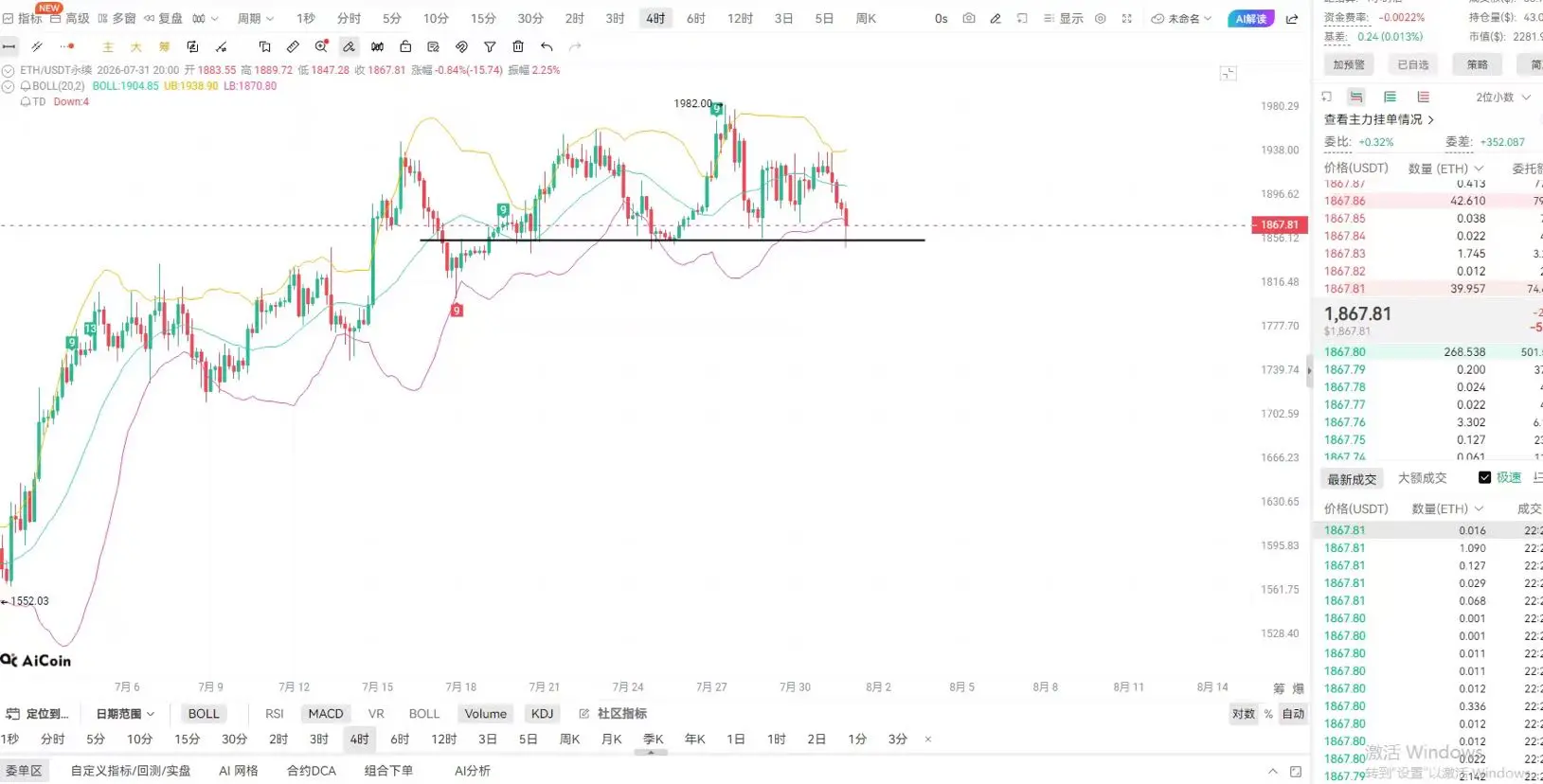The image size is (1543, 784).
Task: Share the chart using the share icon
Action: coord(1292,19)
